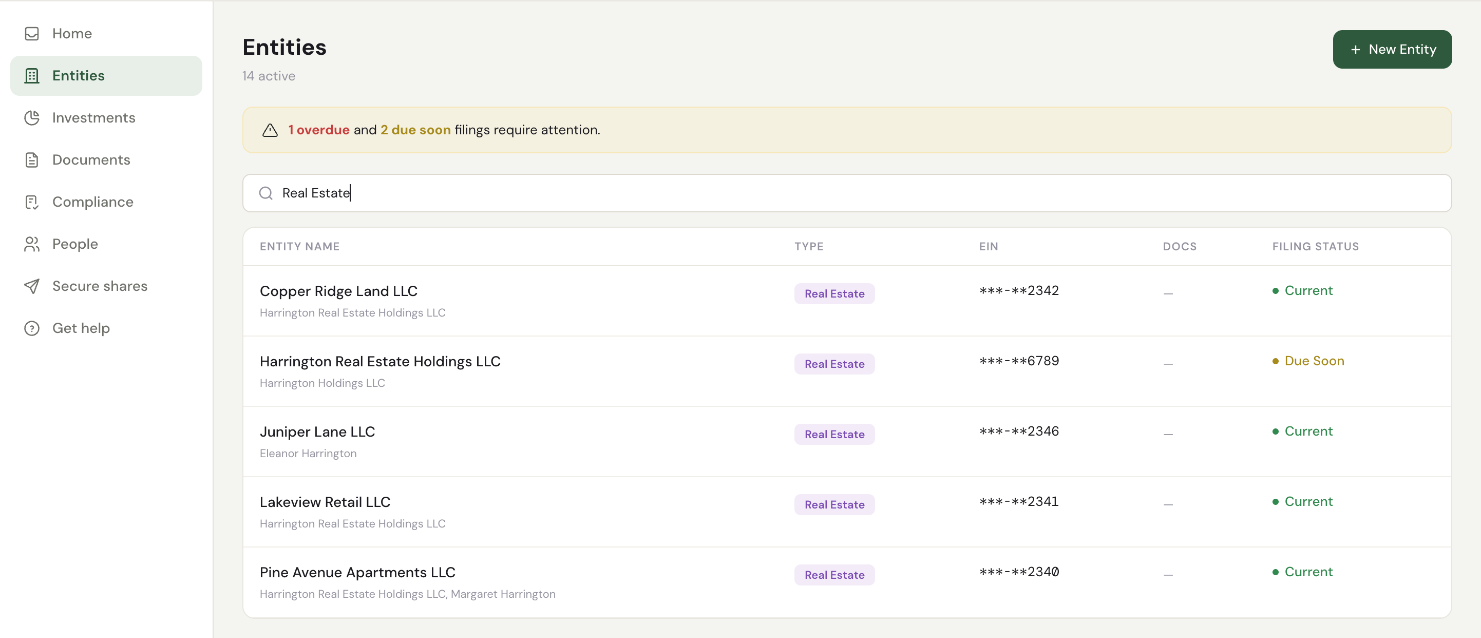The image size is (1481, 638).
Task: Click the Entities building icon
Action: click(x=32, y=75)
